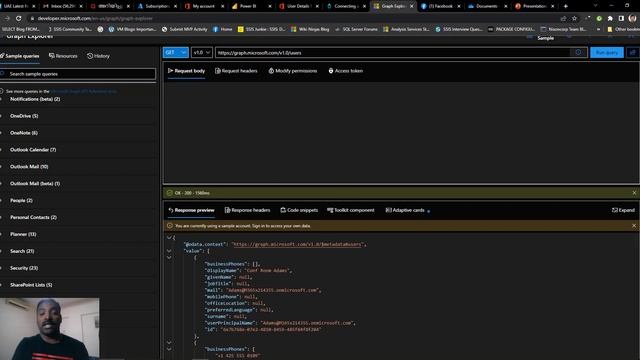Click the webcam video thumbnail

49,329
